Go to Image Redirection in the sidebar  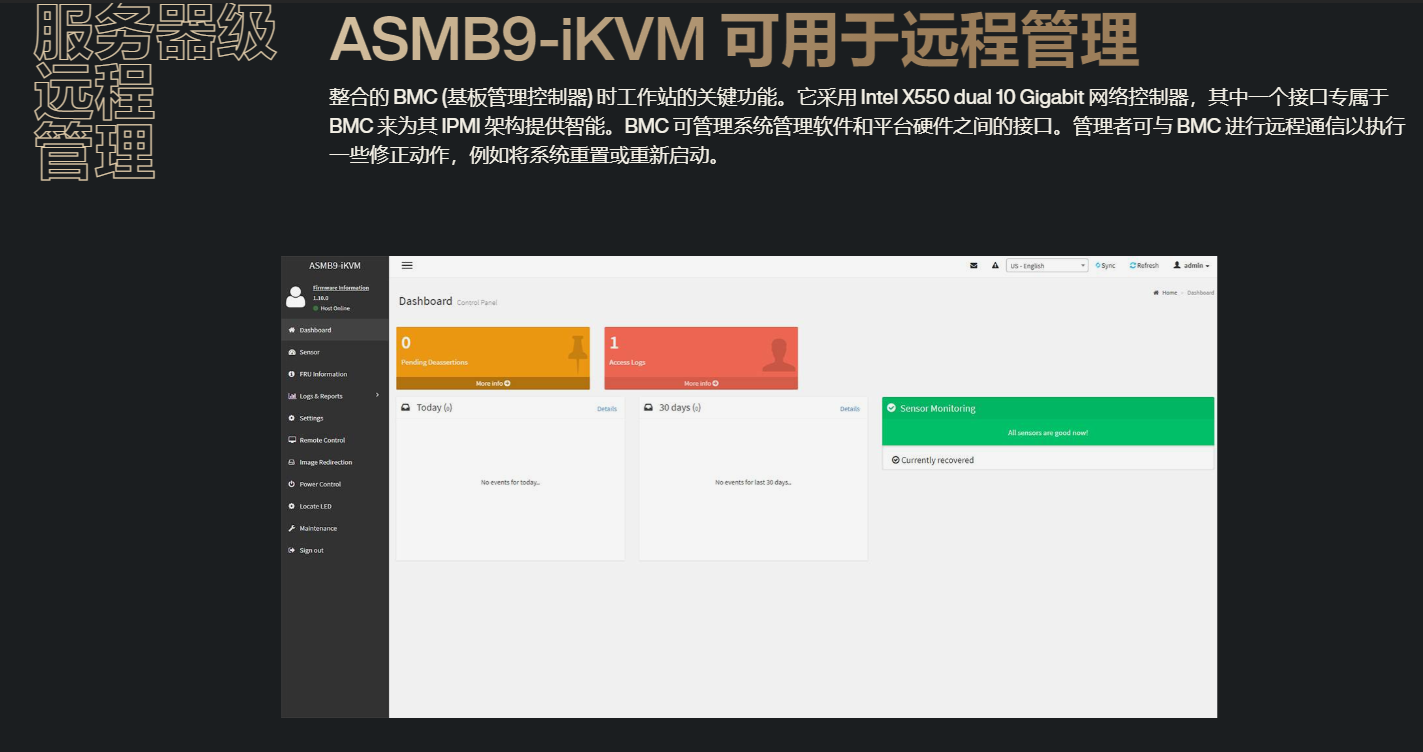[325, 462]
